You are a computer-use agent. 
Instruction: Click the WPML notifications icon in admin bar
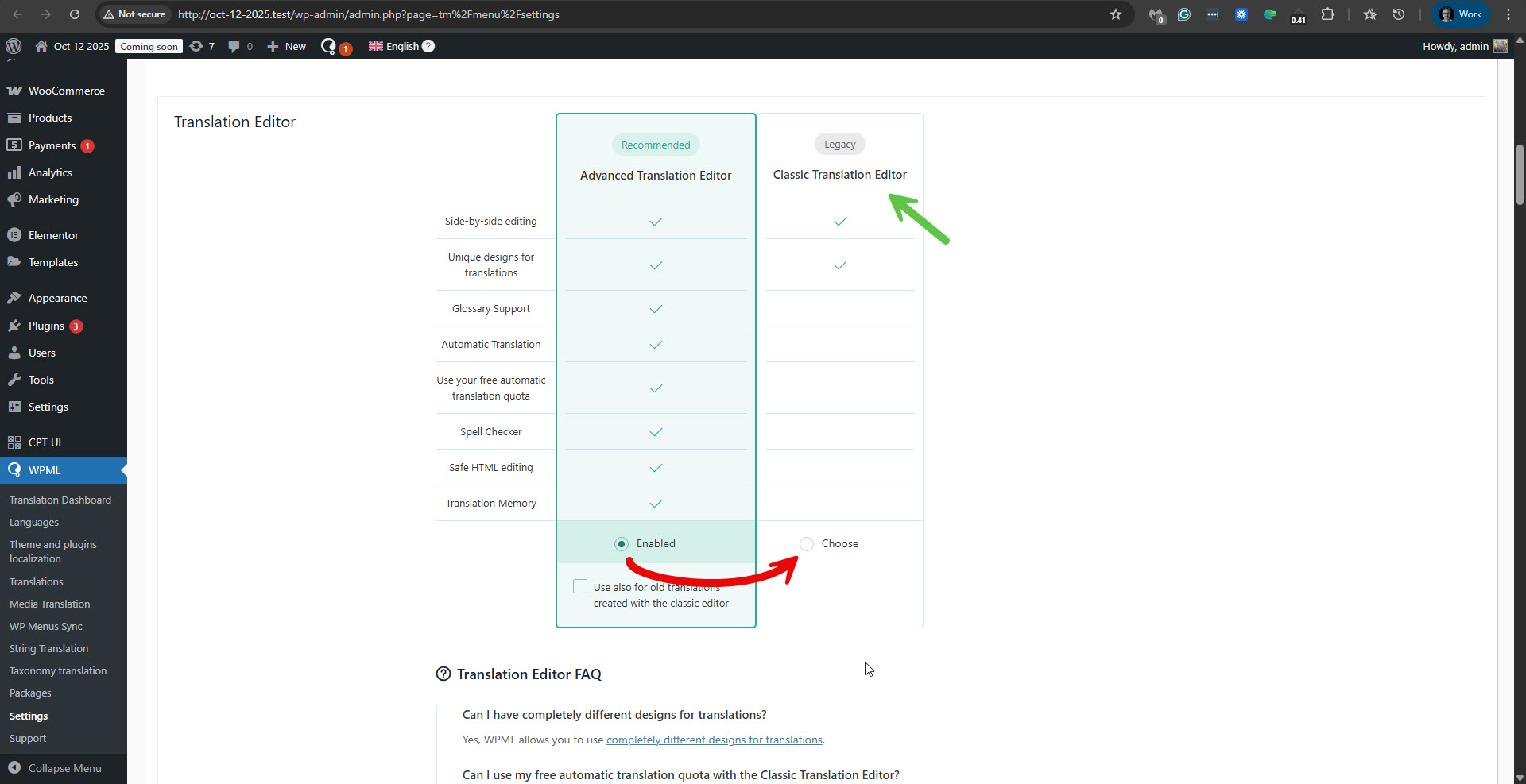pos(335,46)
